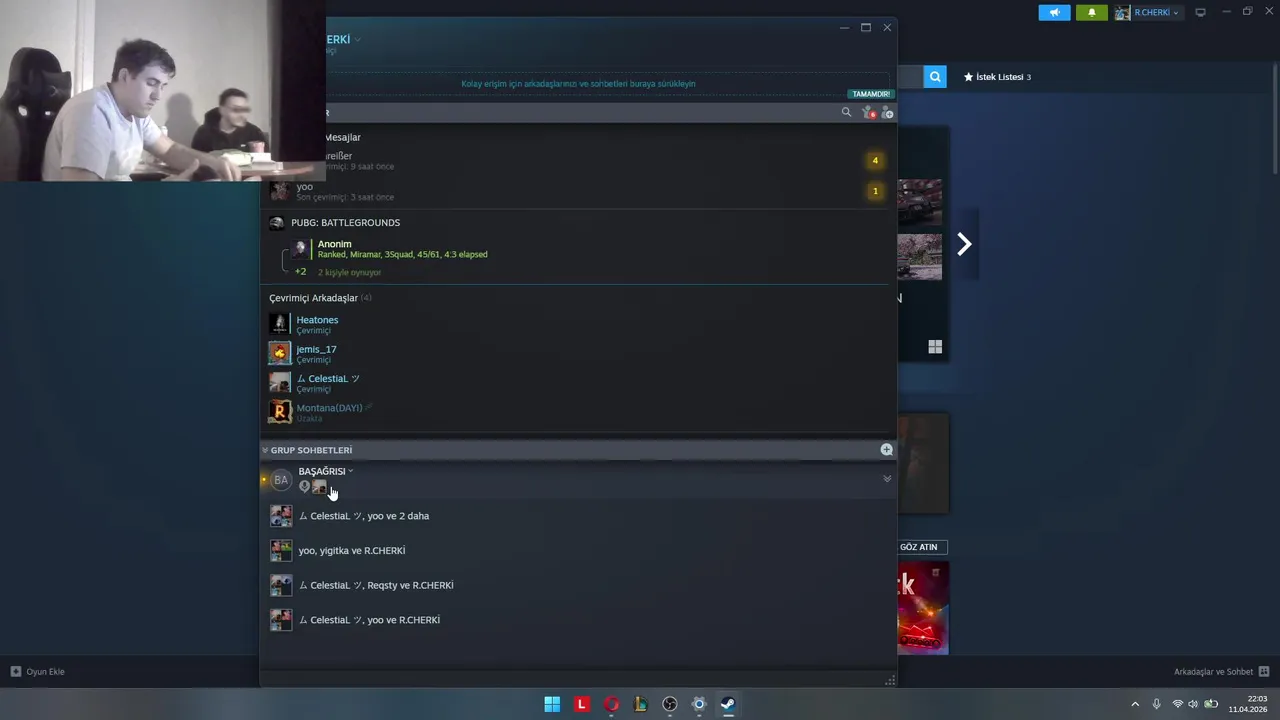
Task: Open OBS Studio from taskbar
Action: pyautogui.click(x=670, y=704)
